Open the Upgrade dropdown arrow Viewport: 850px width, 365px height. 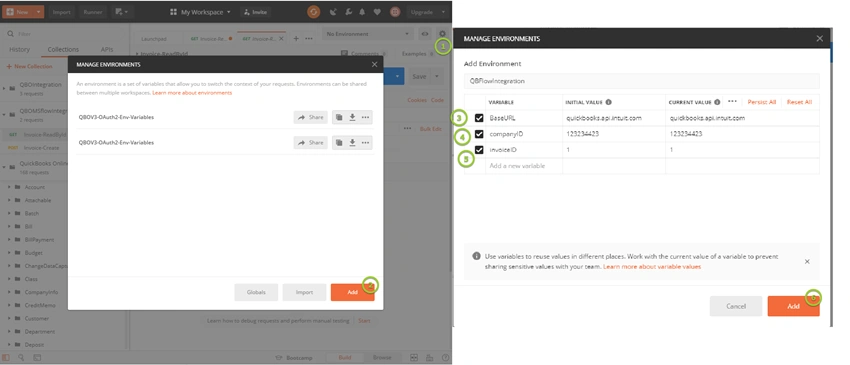pos(443,12)
